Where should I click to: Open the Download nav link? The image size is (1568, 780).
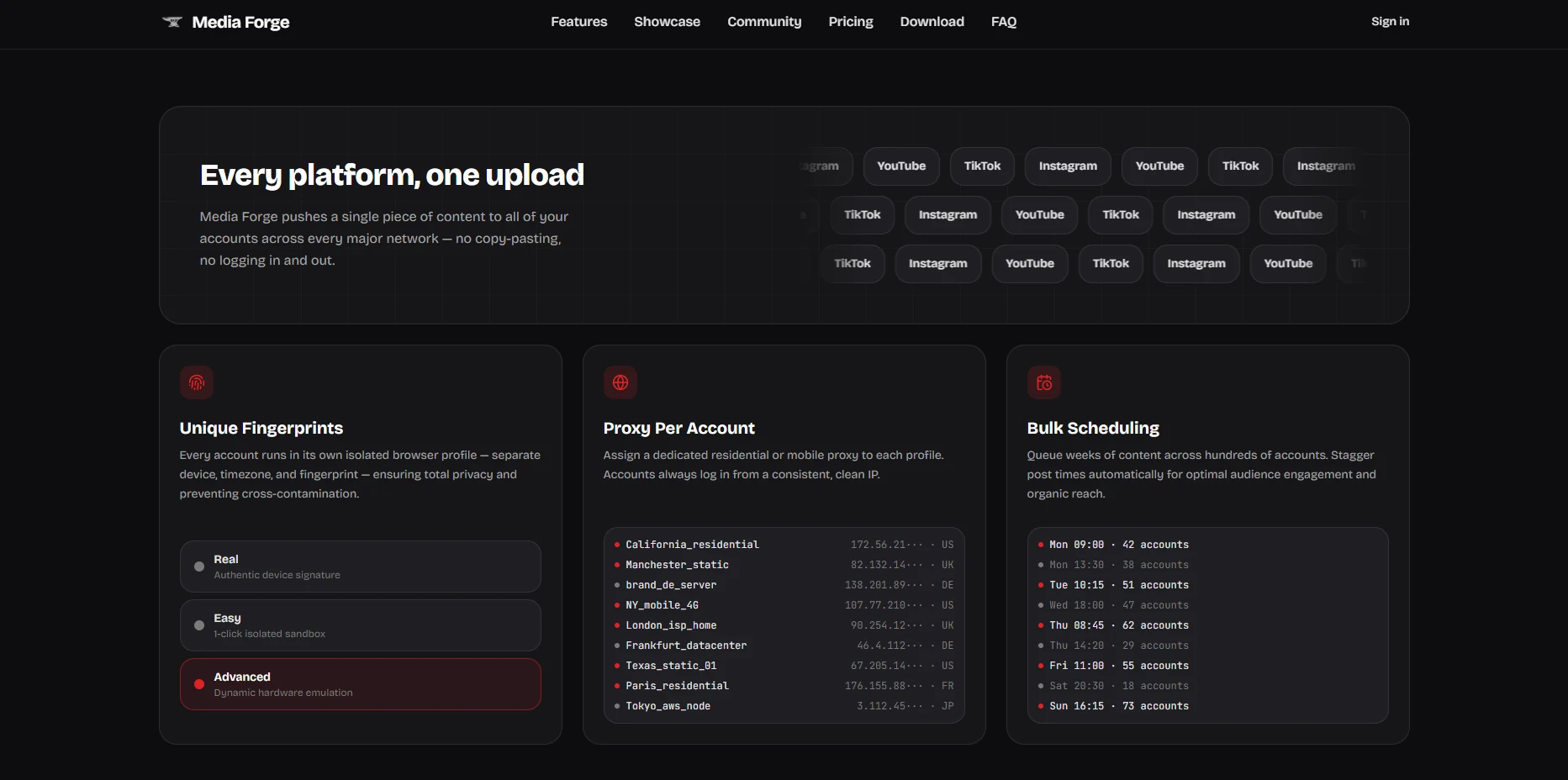pyautogui.click(x=932, y=22)
